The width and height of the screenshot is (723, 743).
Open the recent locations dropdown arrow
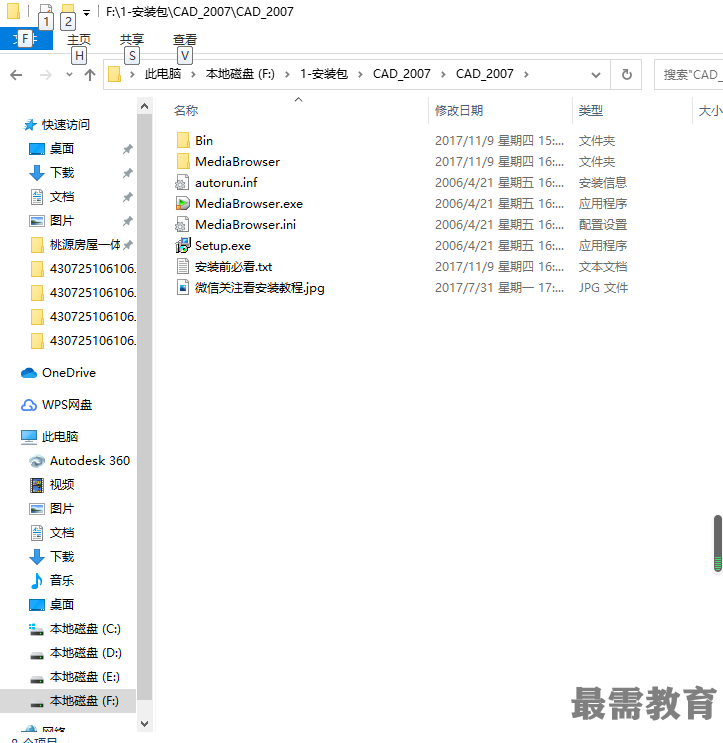tap(69, 74)
